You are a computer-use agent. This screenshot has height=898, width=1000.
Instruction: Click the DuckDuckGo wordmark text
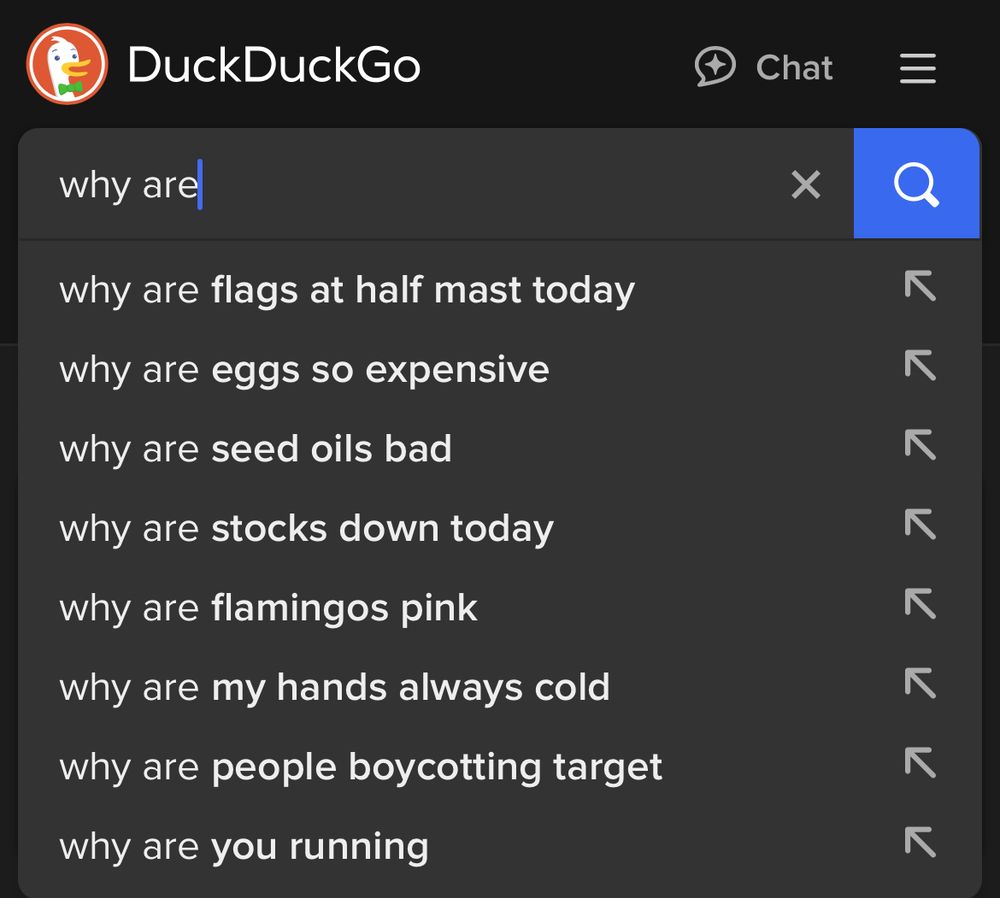pos(274,64)
